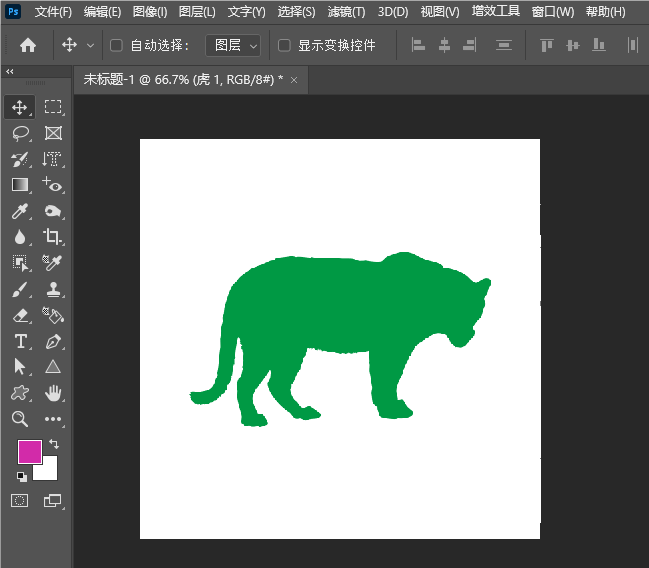Expand the Move tool preset picker arrow

[90, 46]
